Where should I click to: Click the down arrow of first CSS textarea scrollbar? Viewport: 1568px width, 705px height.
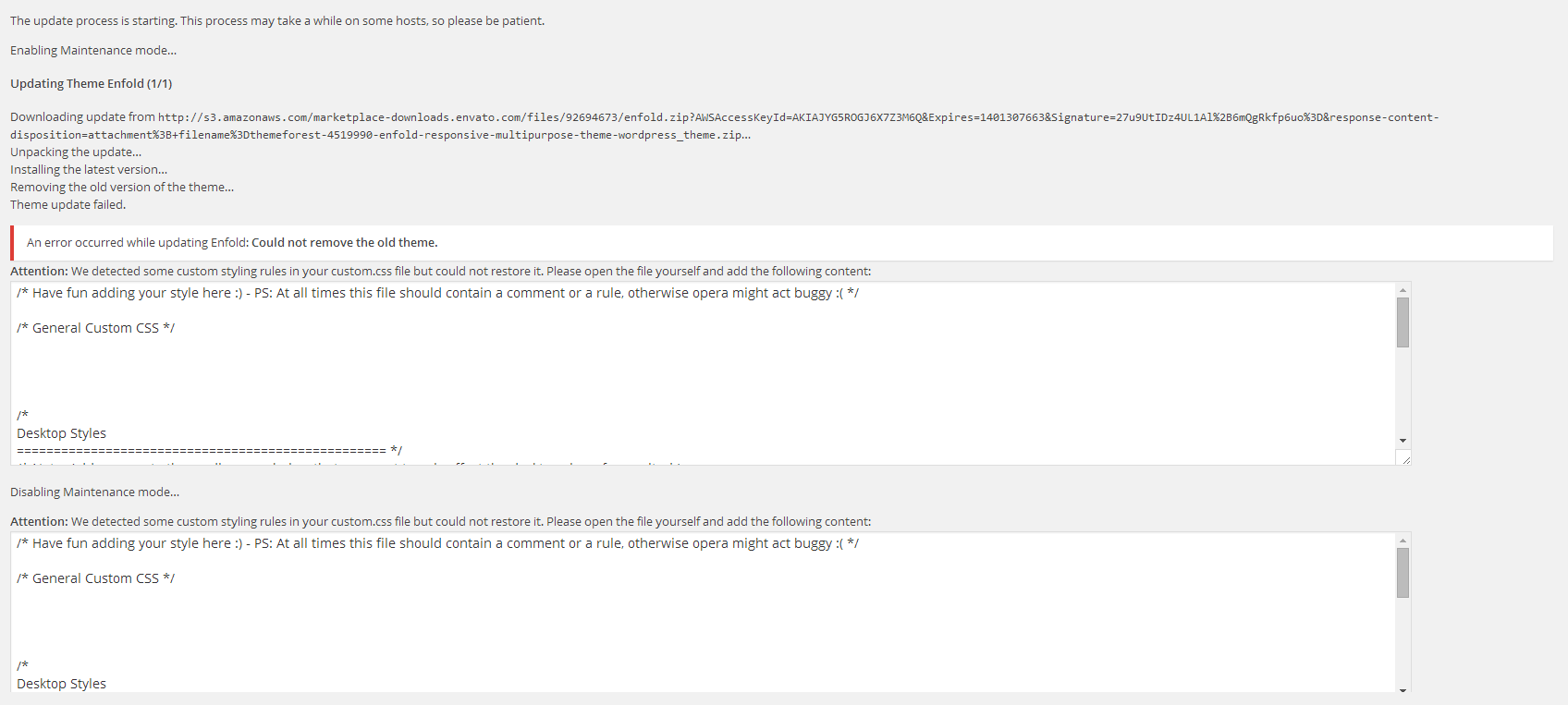pyautogui.click(x=1403, y=441)
